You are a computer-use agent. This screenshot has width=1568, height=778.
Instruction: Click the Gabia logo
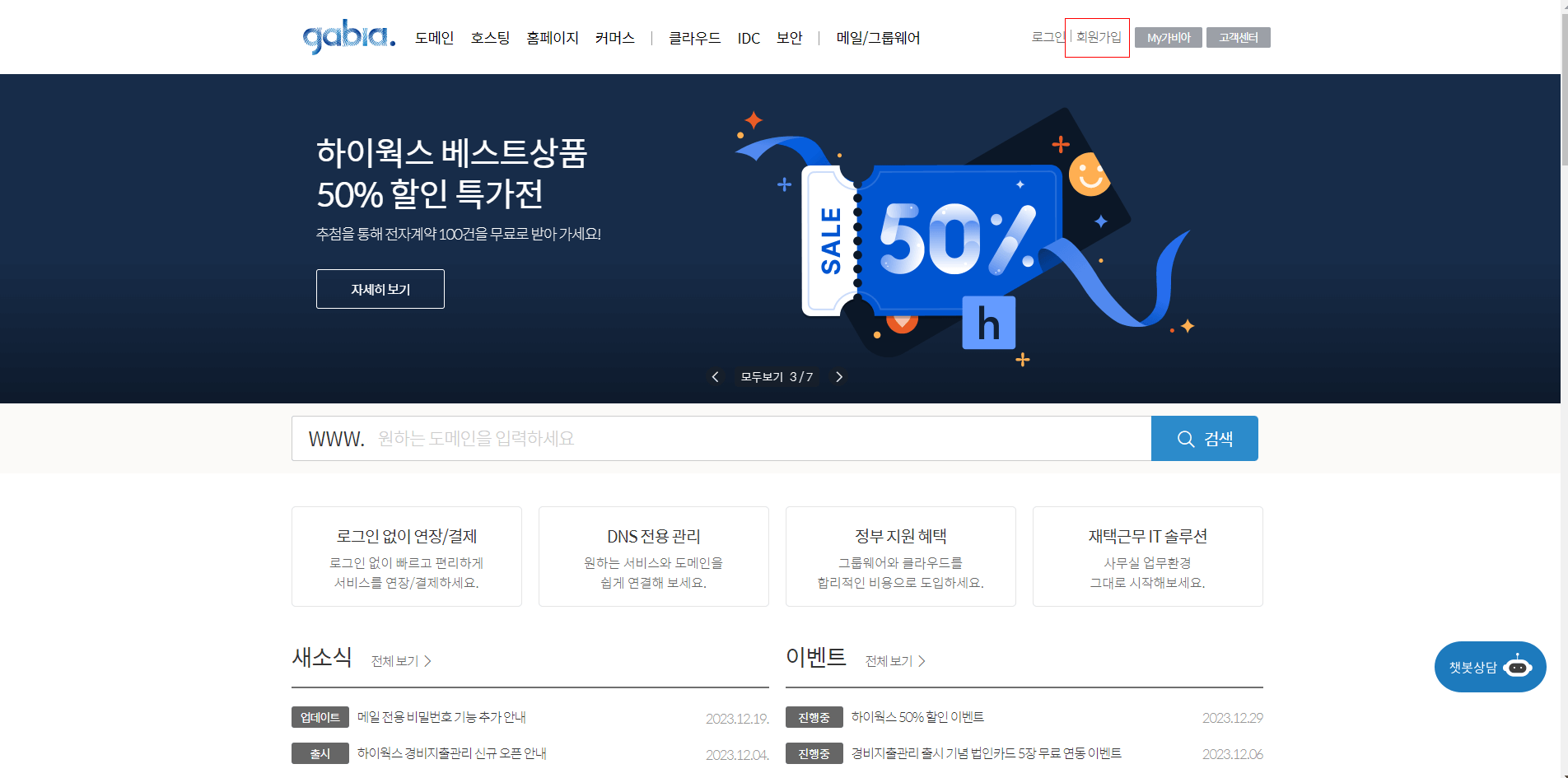[347, 36]
